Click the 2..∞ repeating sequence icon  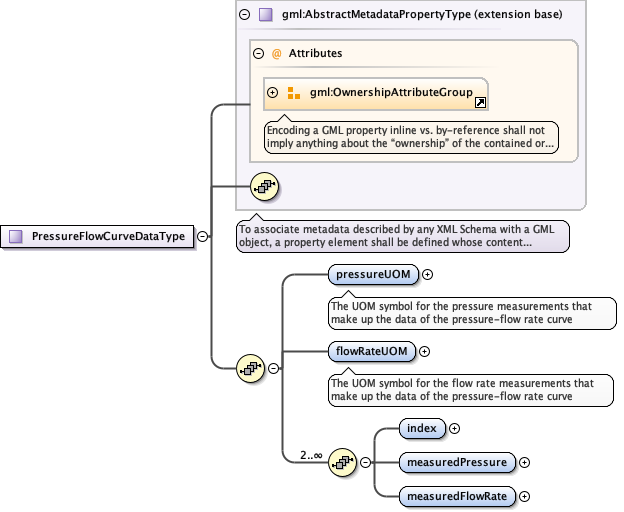[343, 462]
